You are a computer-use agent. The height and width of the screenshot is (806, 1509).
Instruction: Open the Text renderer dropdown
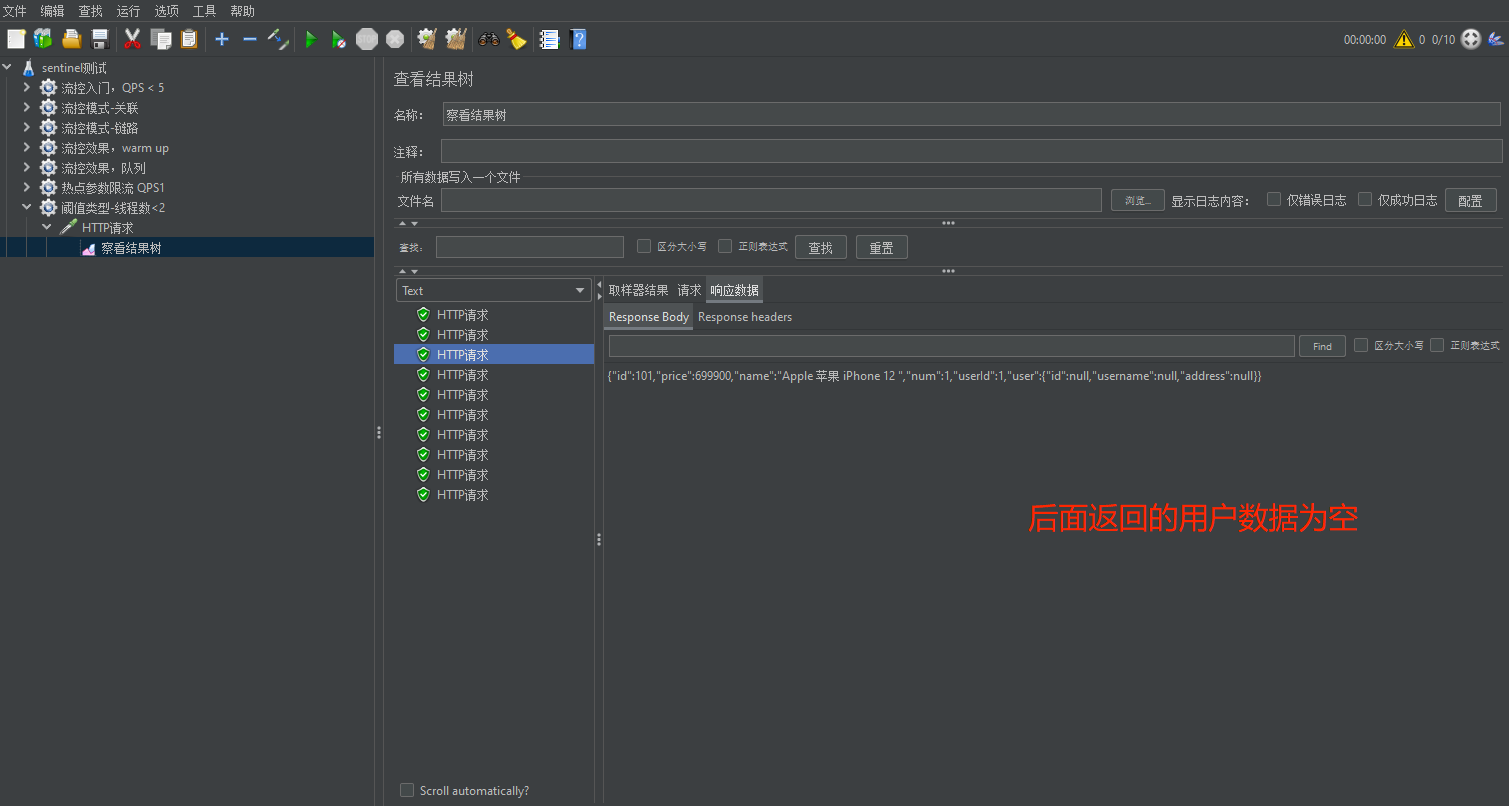coord(494,290)
